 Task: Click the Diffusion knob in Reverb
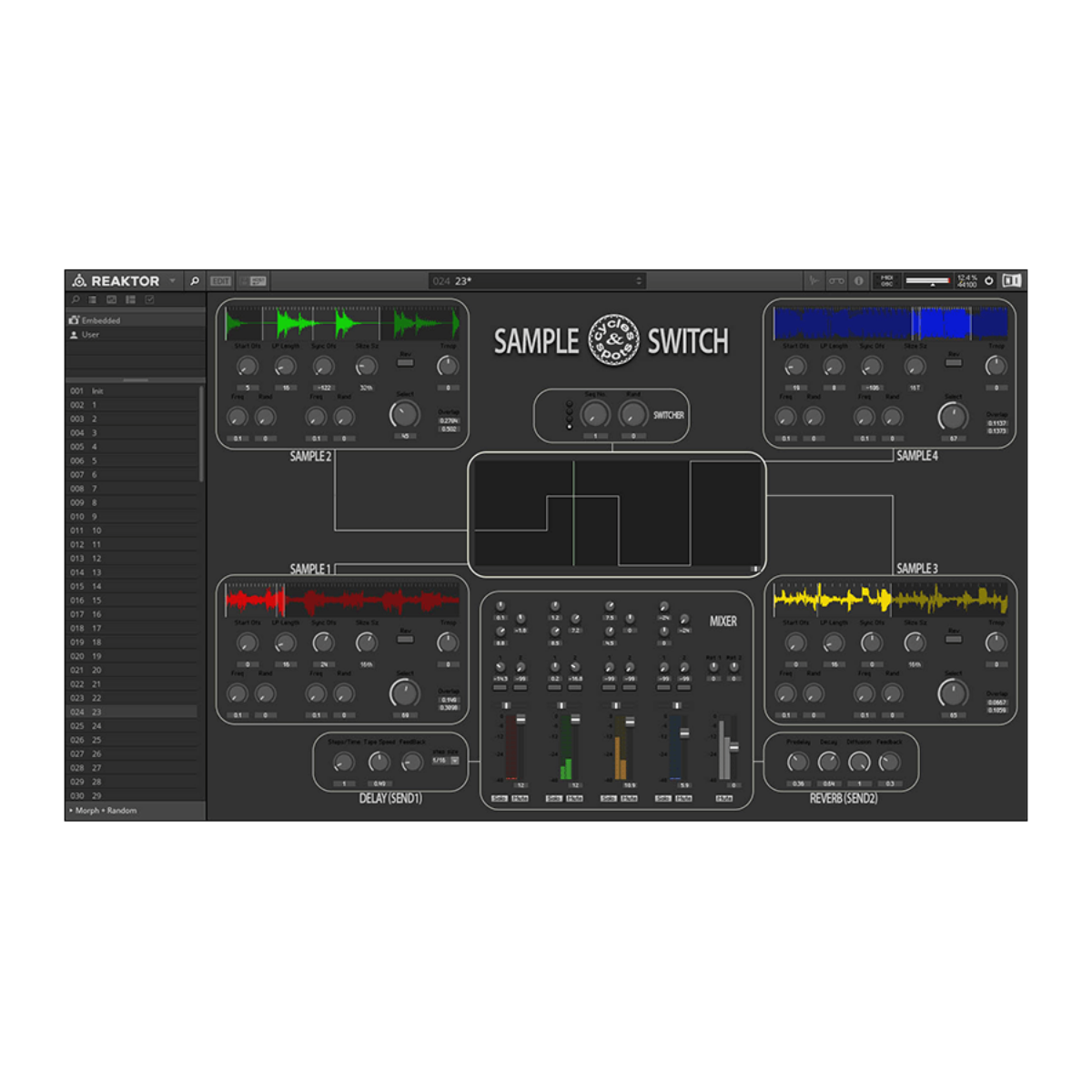pyautogui.click(x=859, y=762)
